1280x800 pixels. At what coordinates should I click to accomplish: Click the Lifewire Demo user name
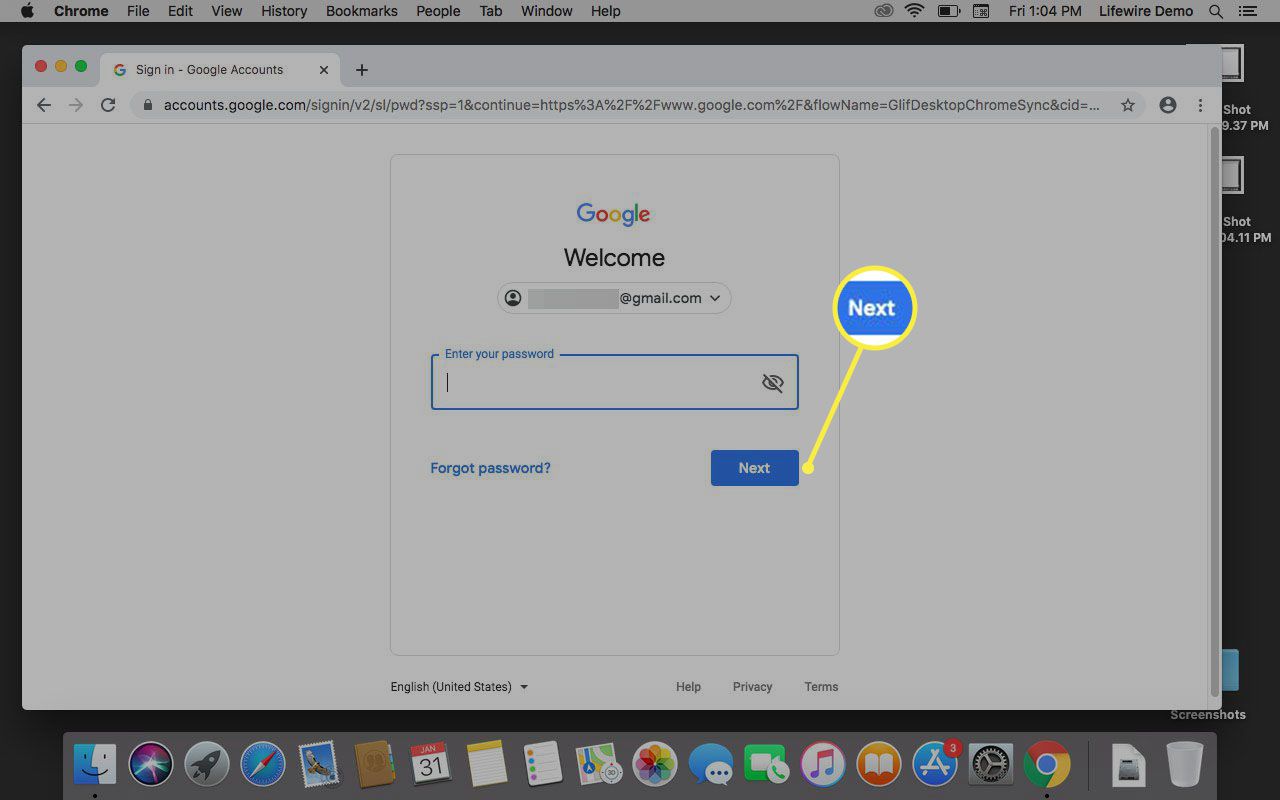pos(1147,11)
